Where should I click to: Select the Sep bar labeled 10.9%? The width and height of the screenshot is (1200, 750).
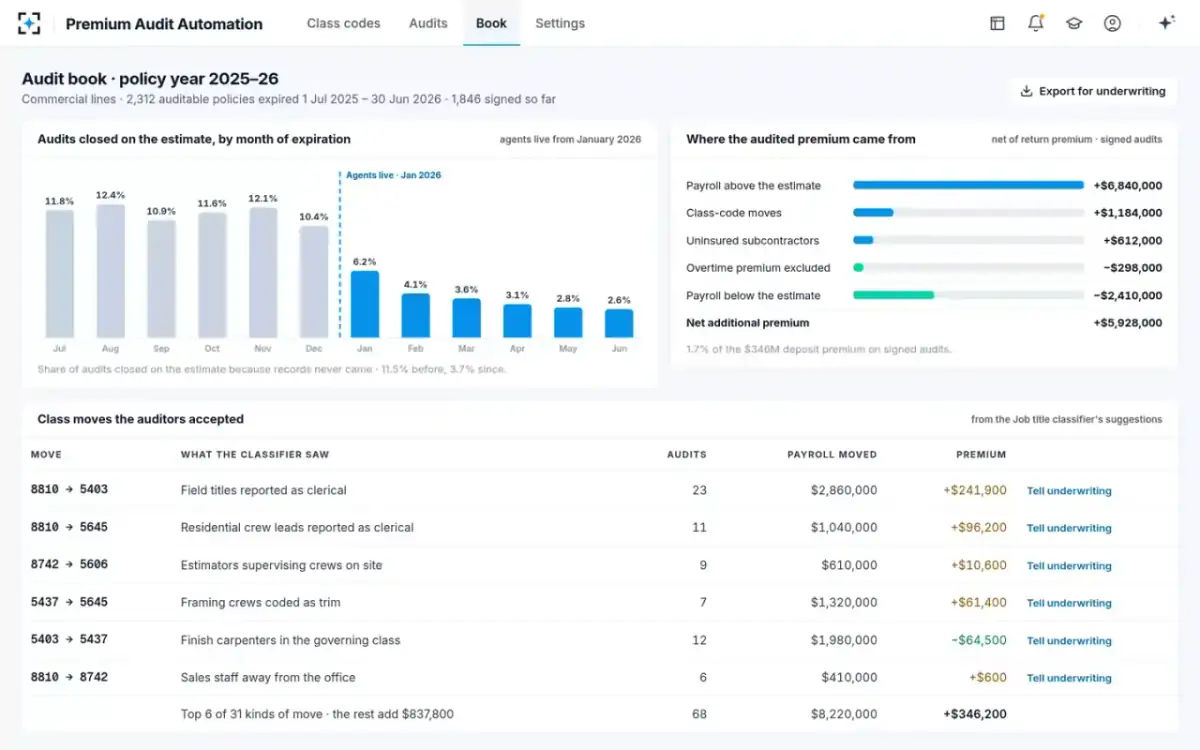tap(161, 279)
